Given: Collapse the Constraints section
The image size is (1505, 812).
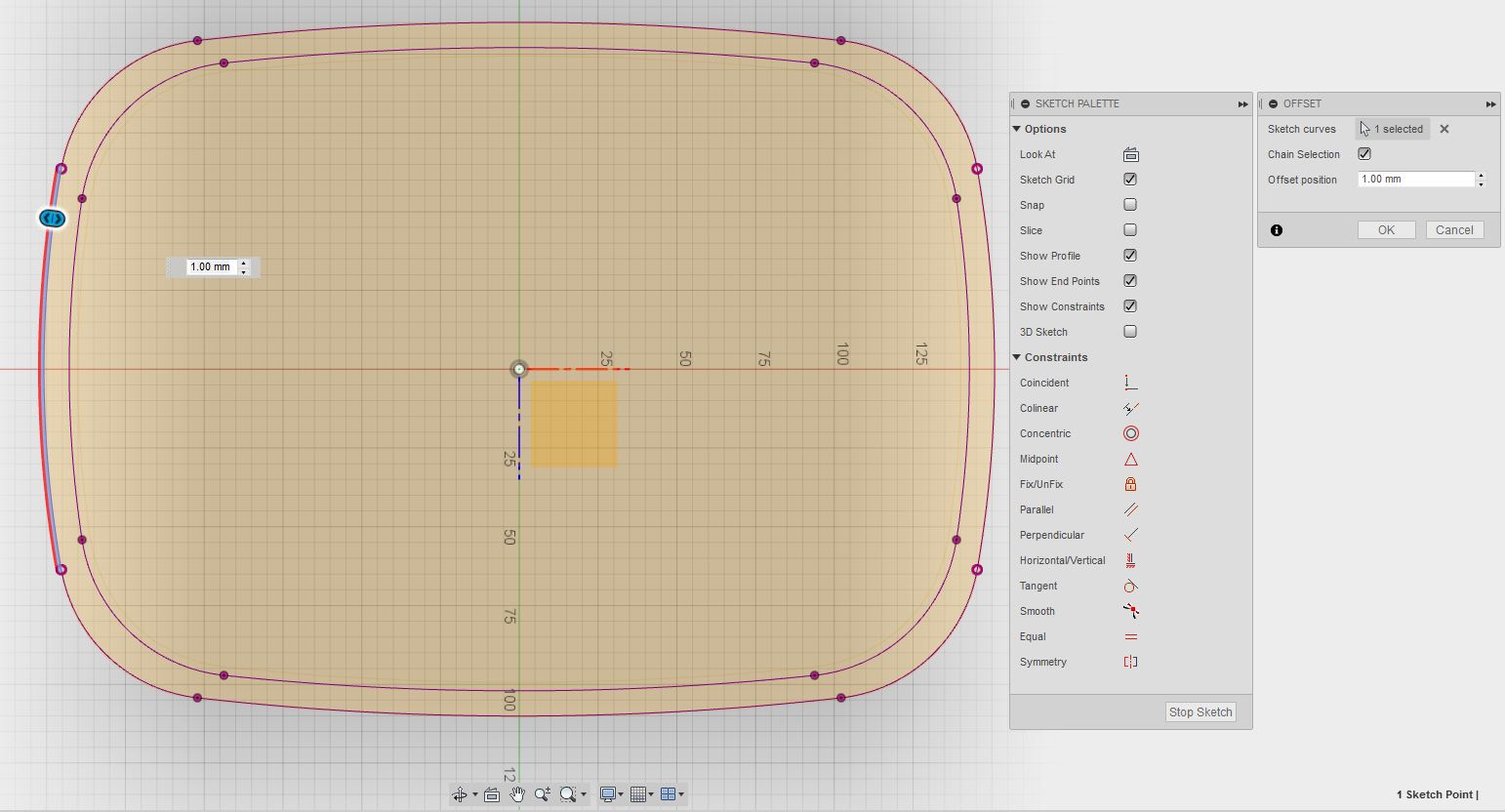Looking at the screenshot, I should 1017,357.
